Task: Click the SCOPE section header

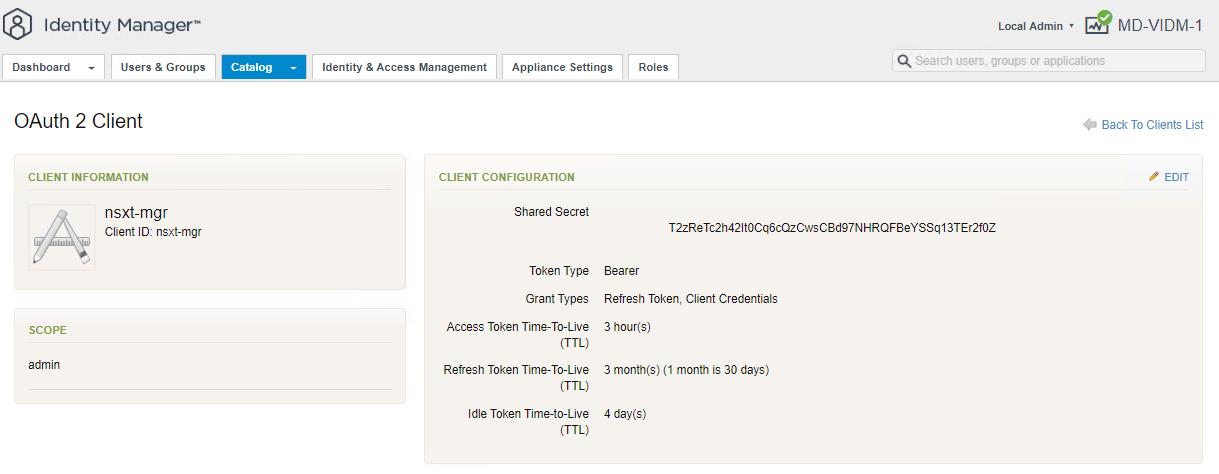Action: pos(47,330)
